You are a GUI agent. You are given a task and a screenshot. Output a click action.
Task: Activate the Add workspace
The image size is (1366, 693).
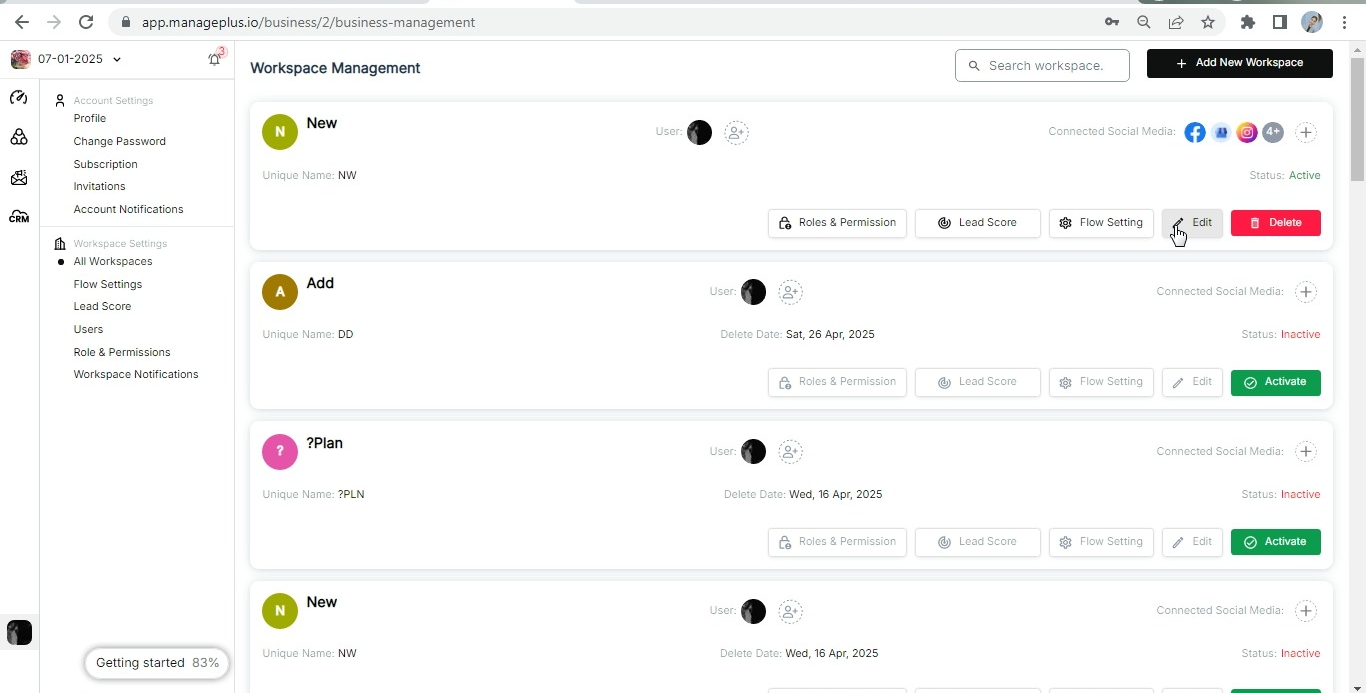click(x=1276, y=382)
